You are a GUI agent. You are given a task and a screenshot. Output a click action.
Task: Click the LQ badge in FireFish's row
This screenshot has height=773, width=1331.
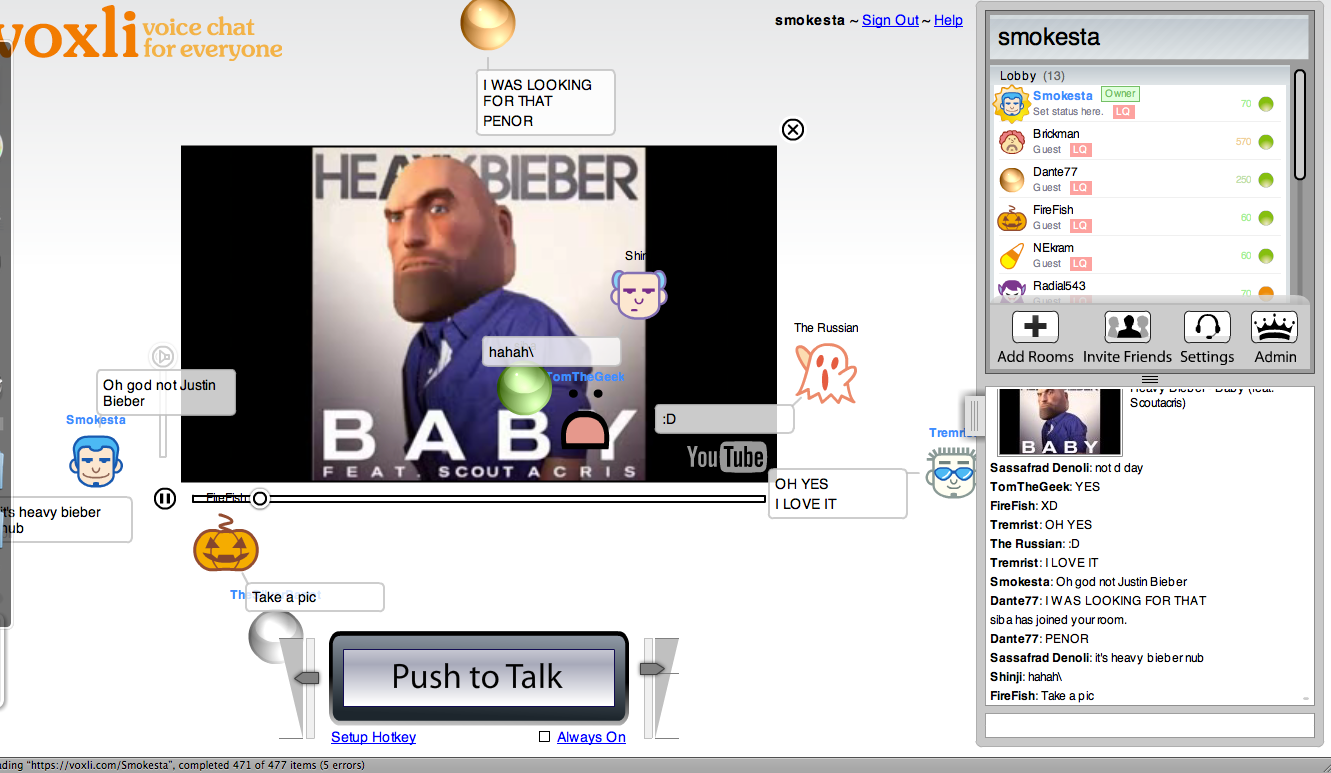coord(1080,226)
